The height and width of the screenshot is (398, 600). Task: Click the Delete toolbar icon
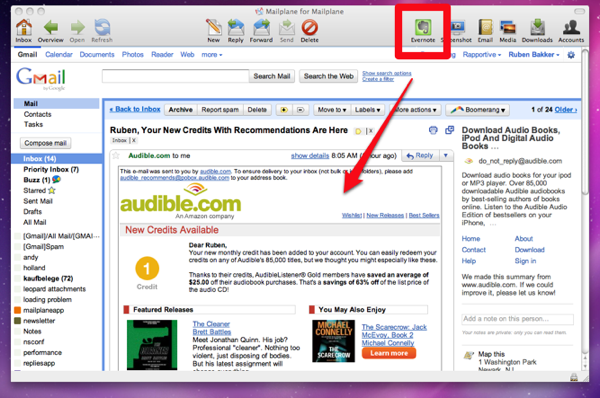[x=310, y=28]
